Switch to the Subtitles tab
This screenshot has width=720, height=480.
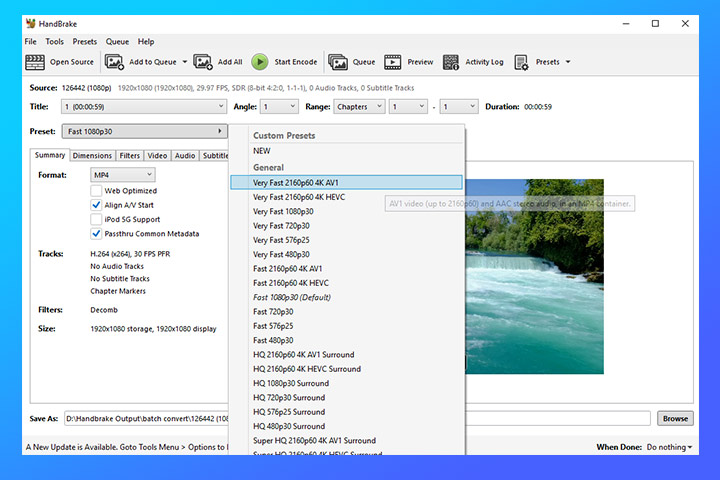click(214, 156)
